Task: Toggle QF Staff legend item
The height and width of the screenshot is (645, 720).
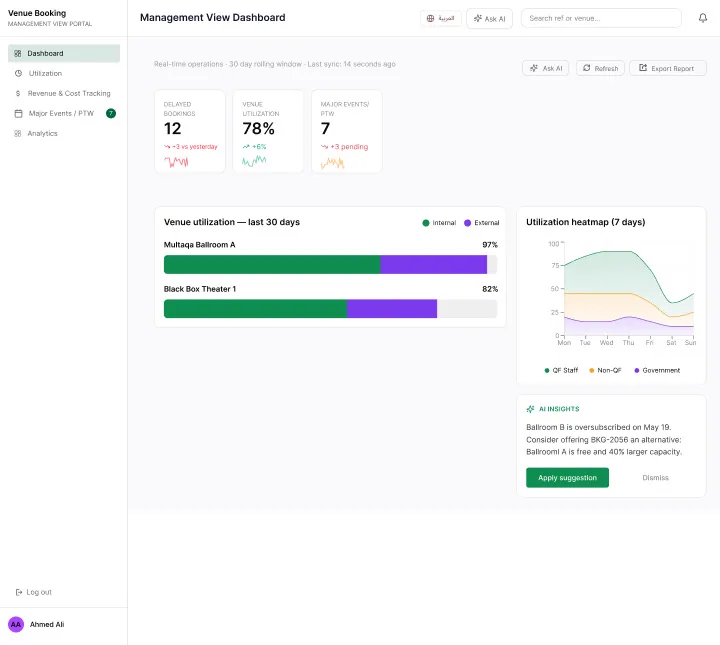Action: tap(561, 370)
